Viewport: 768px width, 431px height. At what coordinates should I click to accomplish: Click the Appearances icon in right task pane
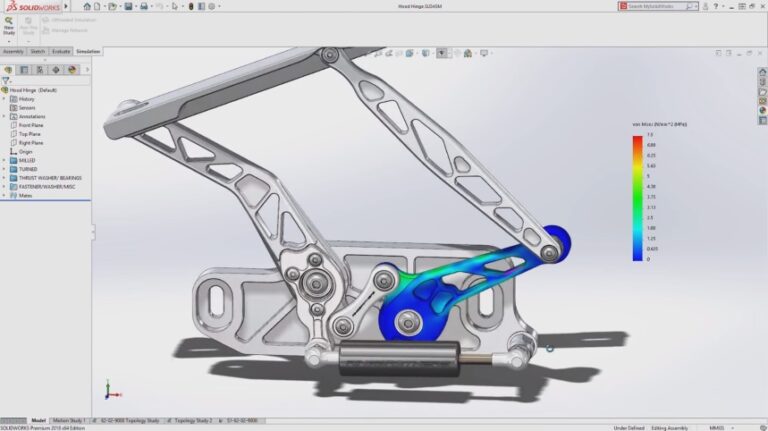tap(762, 111)
